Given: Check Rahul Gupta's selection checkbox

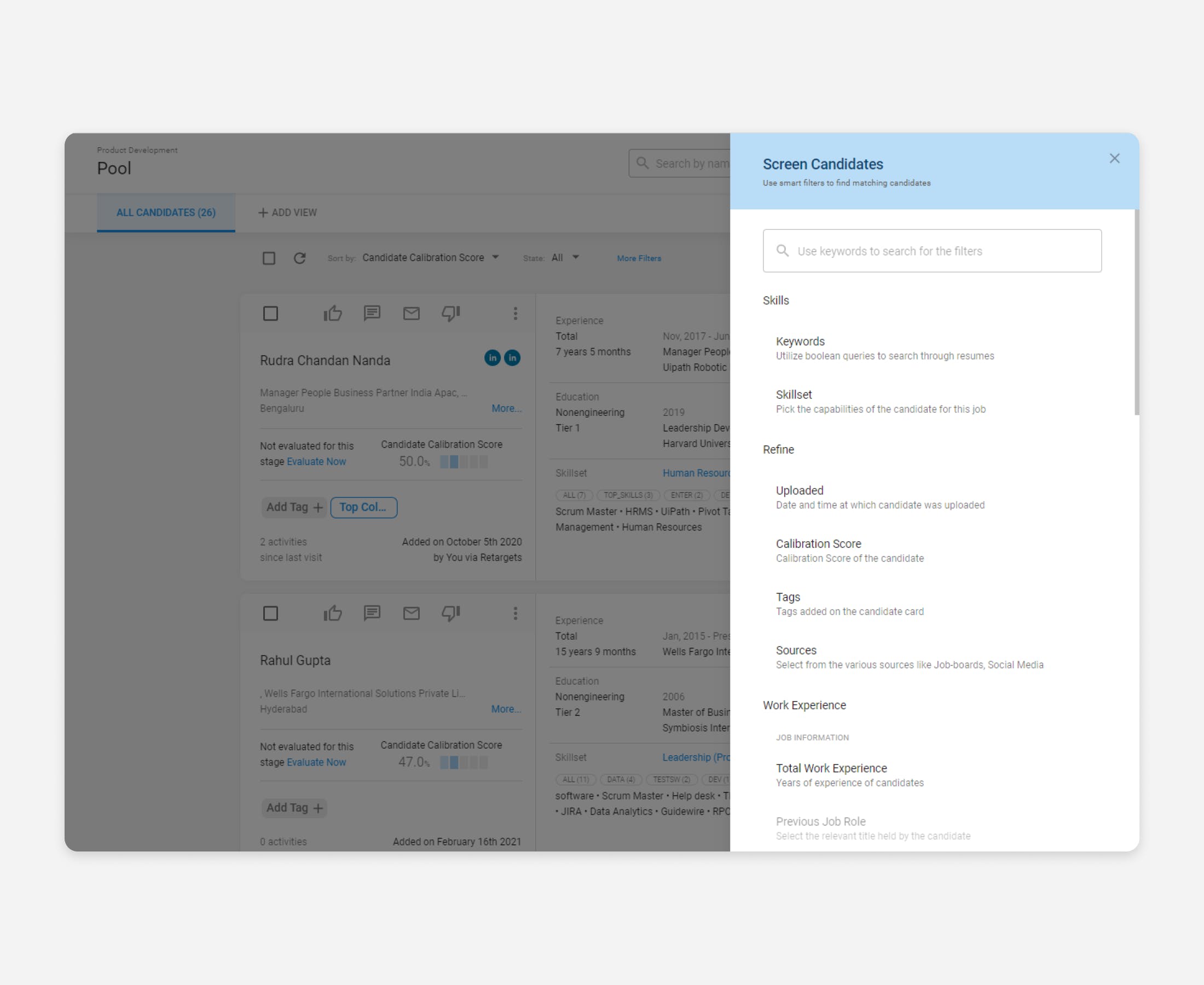Looking at the screenshot, I should 271,613.
